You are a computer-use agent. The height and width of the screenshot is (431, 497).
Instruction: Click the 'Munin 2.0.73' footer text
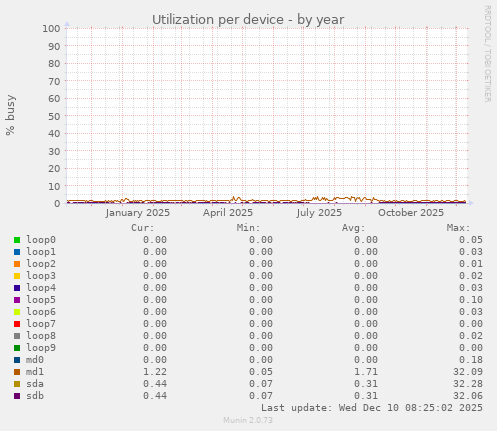click(x=248, y=420)
